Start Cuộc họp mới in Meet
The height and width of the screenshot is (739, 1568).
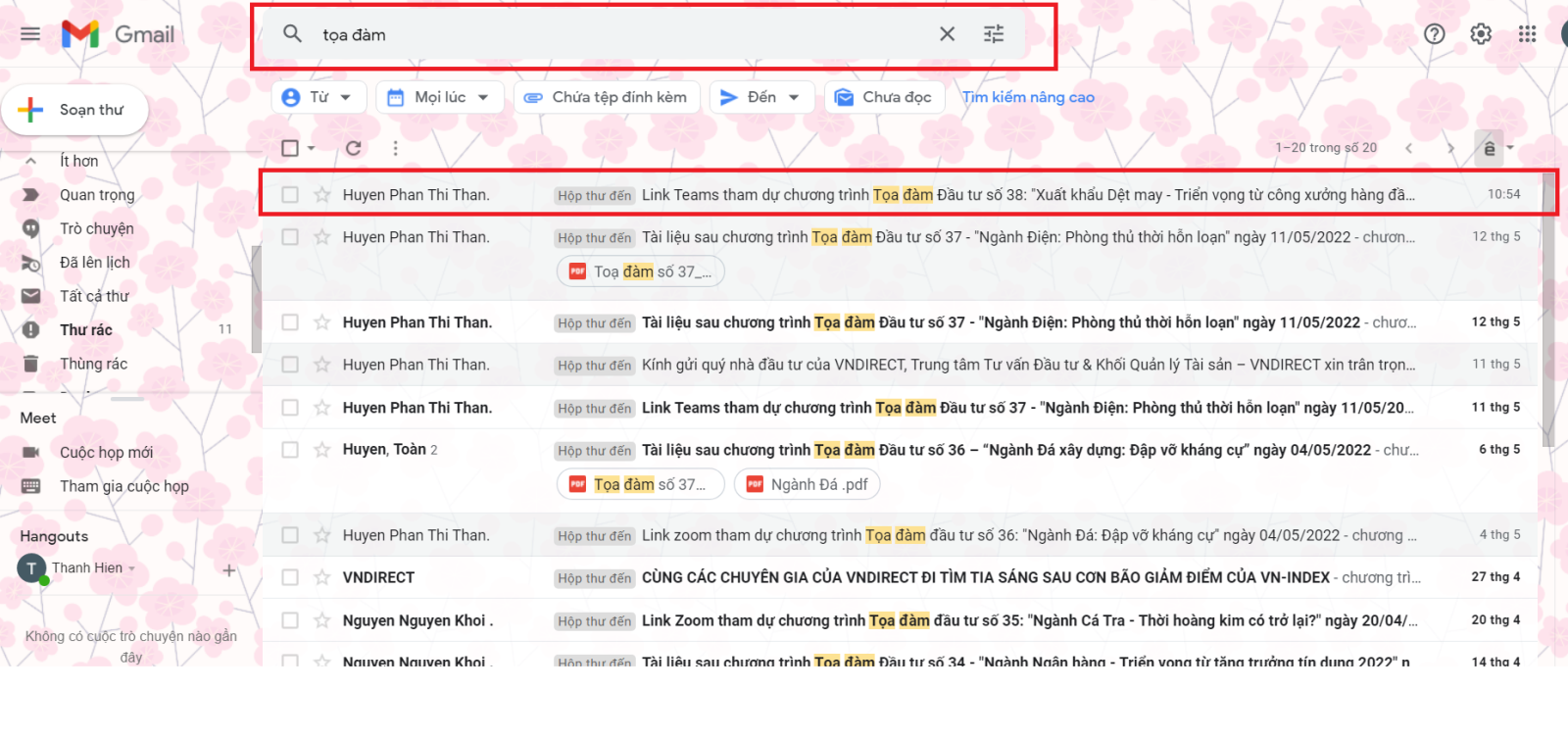click(x=106, y=452)
